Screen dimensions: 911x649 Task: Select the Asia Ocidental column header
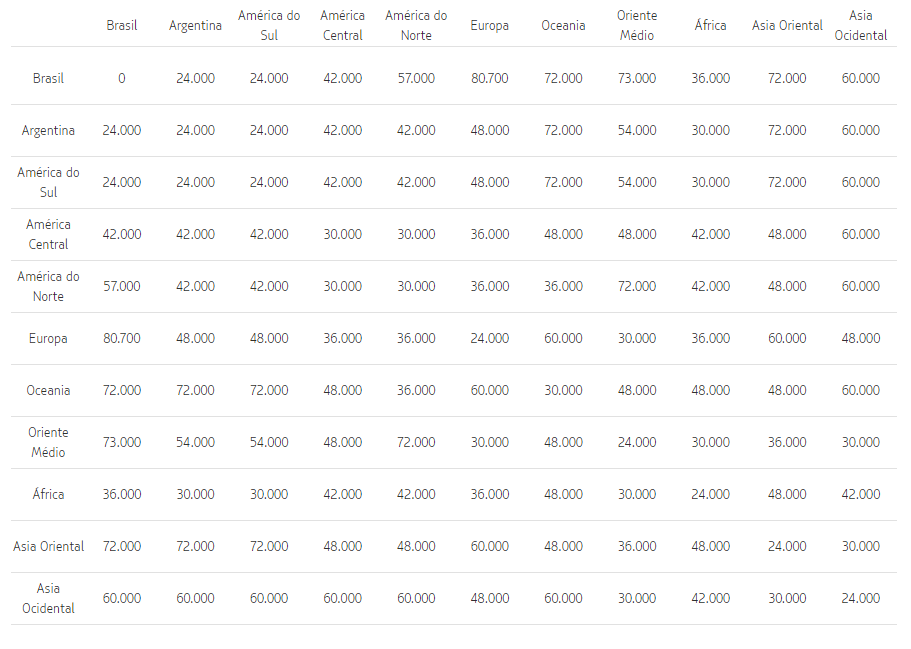tap(860, 26)
